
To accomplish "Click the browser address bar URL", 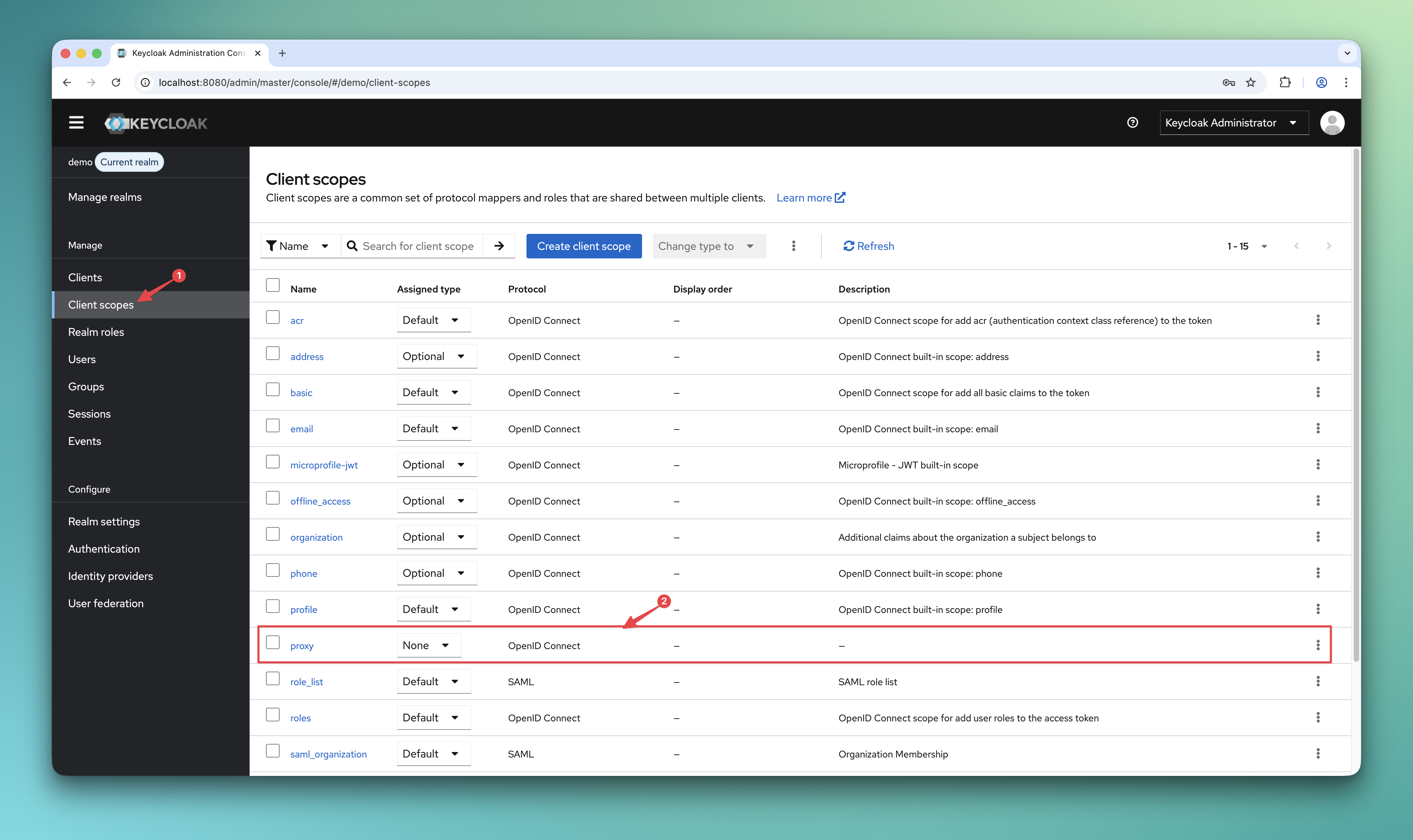I will click(x=294, y=82).
